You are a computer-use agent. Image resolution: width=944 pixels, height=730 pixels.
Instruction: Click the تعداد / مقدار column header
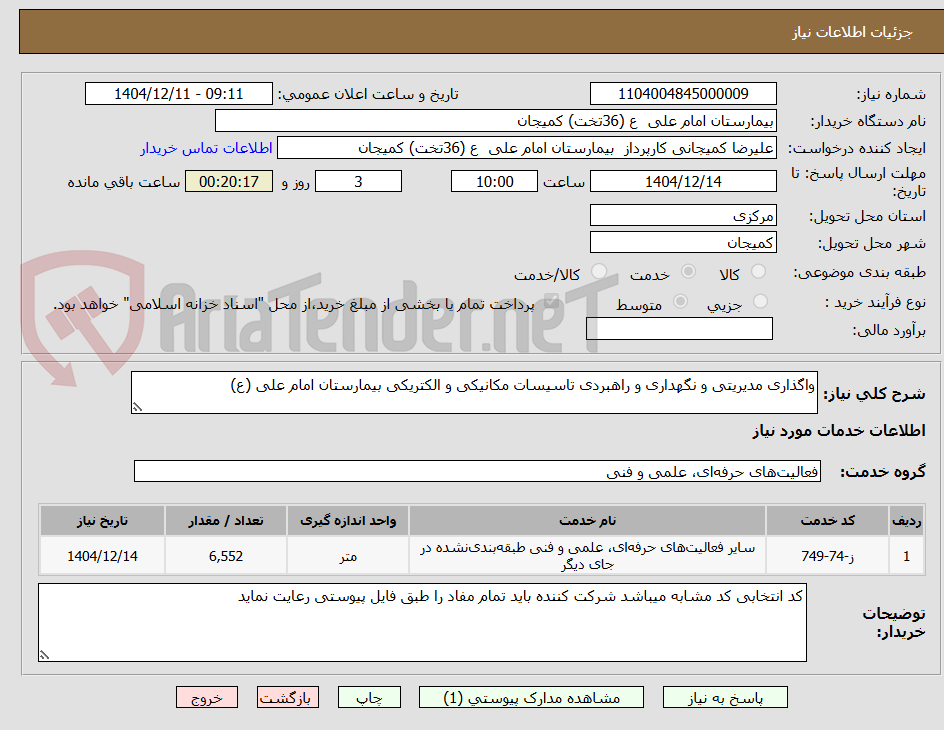[226, 521]
